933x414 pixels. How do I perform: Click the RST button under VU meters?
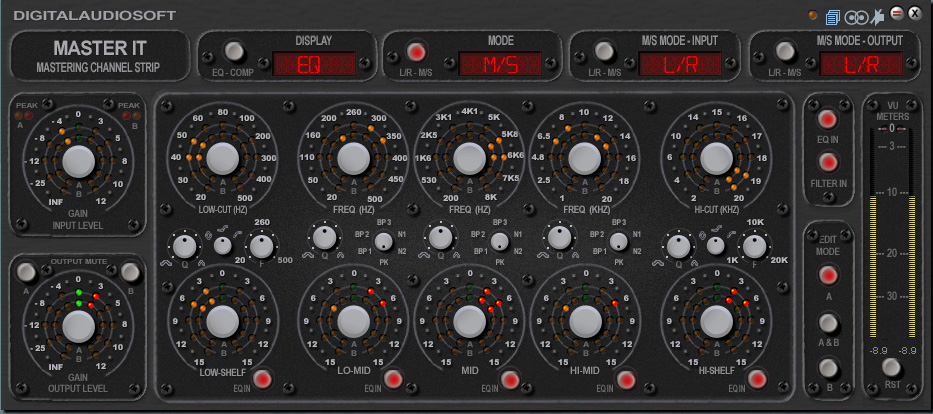pyautogui.click(x=891, y=367)
